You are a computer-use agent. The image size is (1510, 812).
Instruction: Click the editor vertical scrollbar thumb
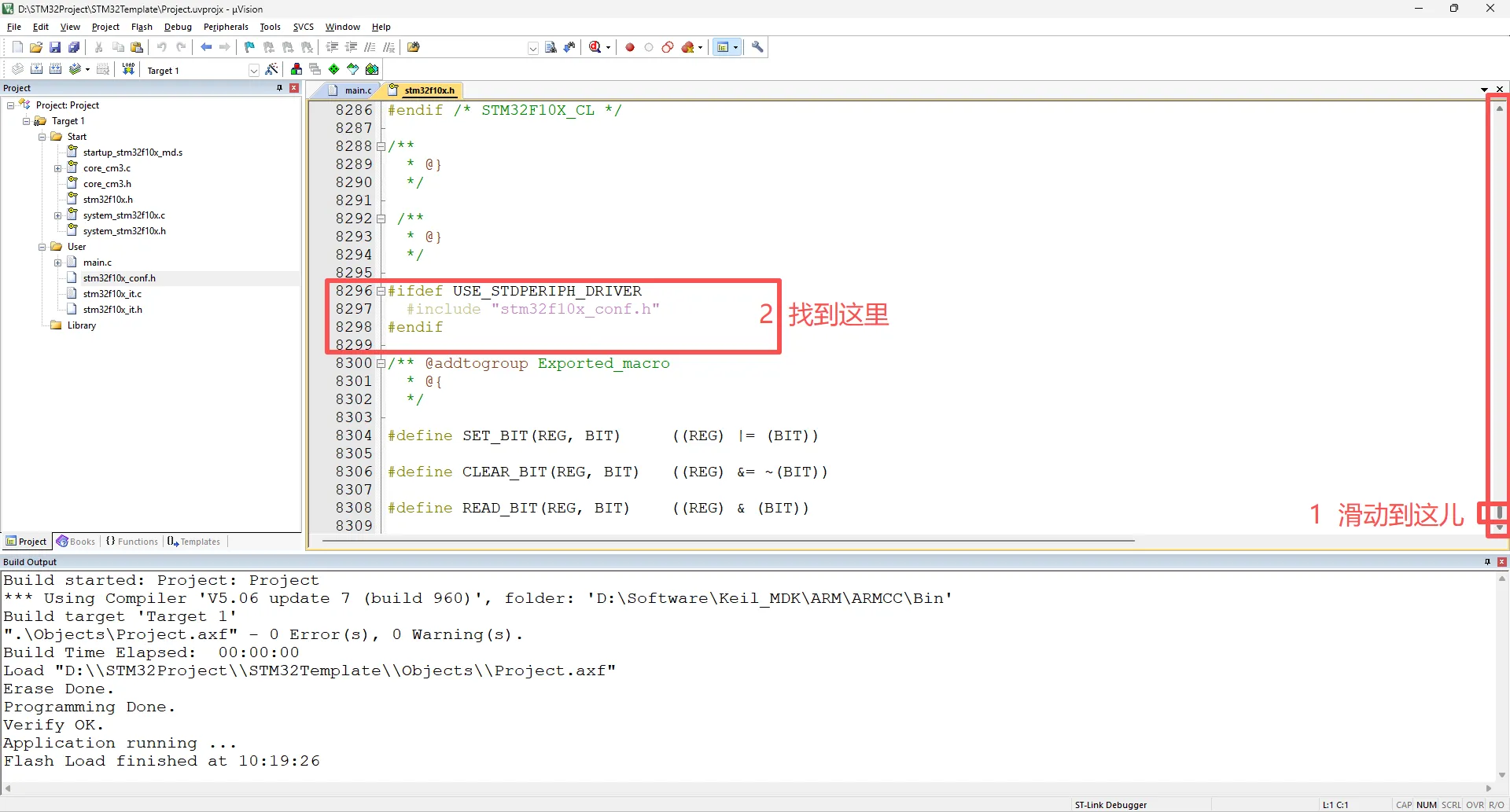[x=1500, y=513]
